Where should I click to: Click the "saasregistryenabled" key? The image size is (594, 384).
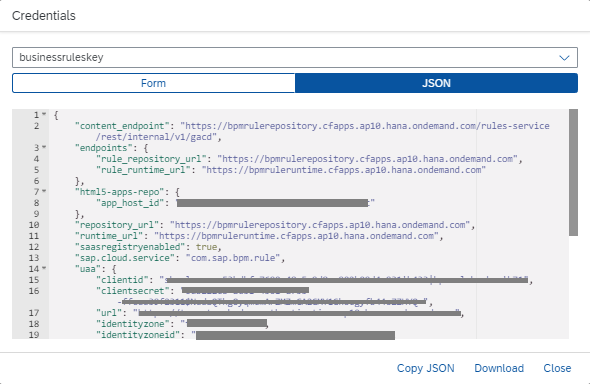click(130, 247)
